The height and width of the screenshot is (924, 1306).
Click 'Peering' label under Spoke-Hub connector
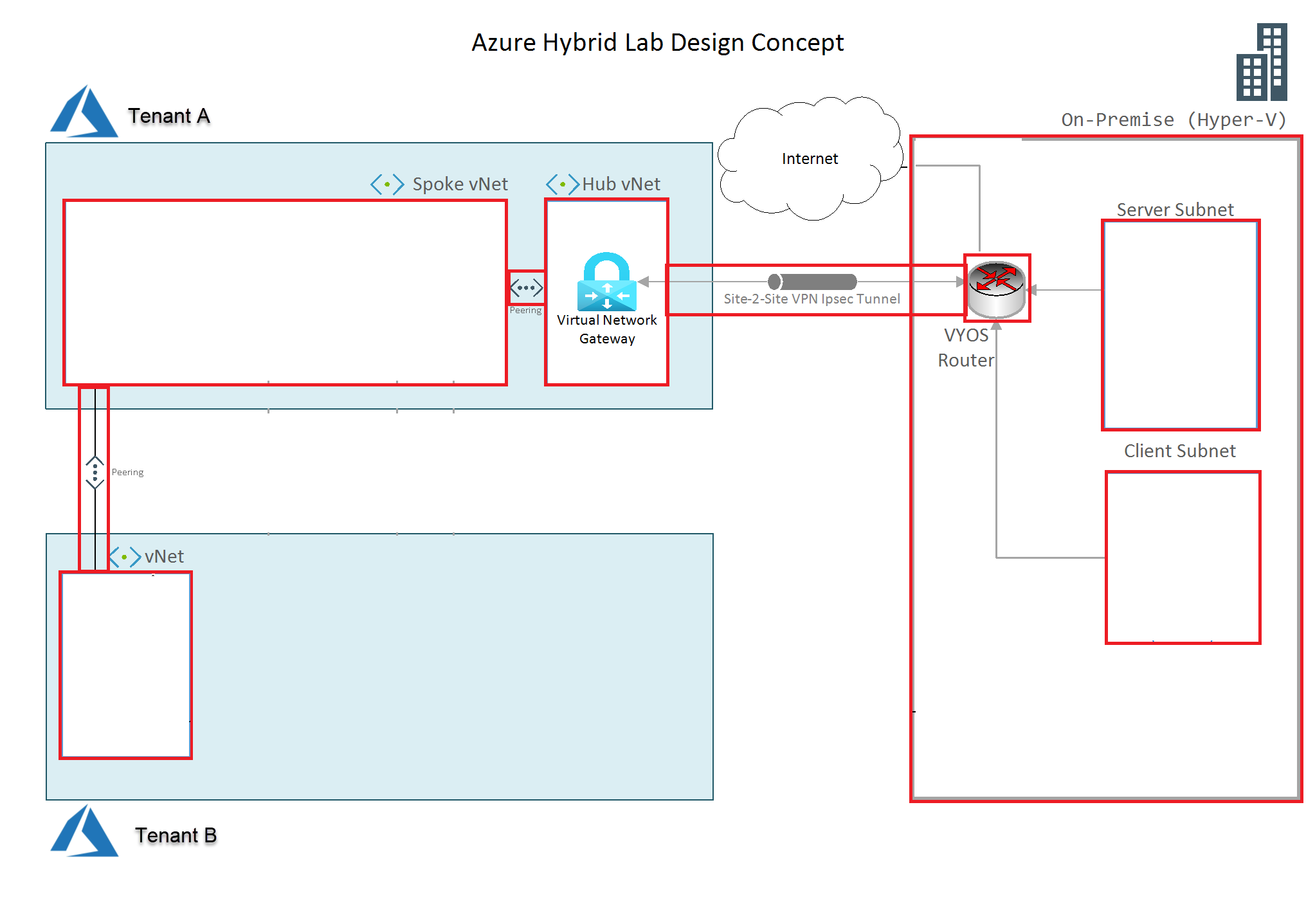525,310
